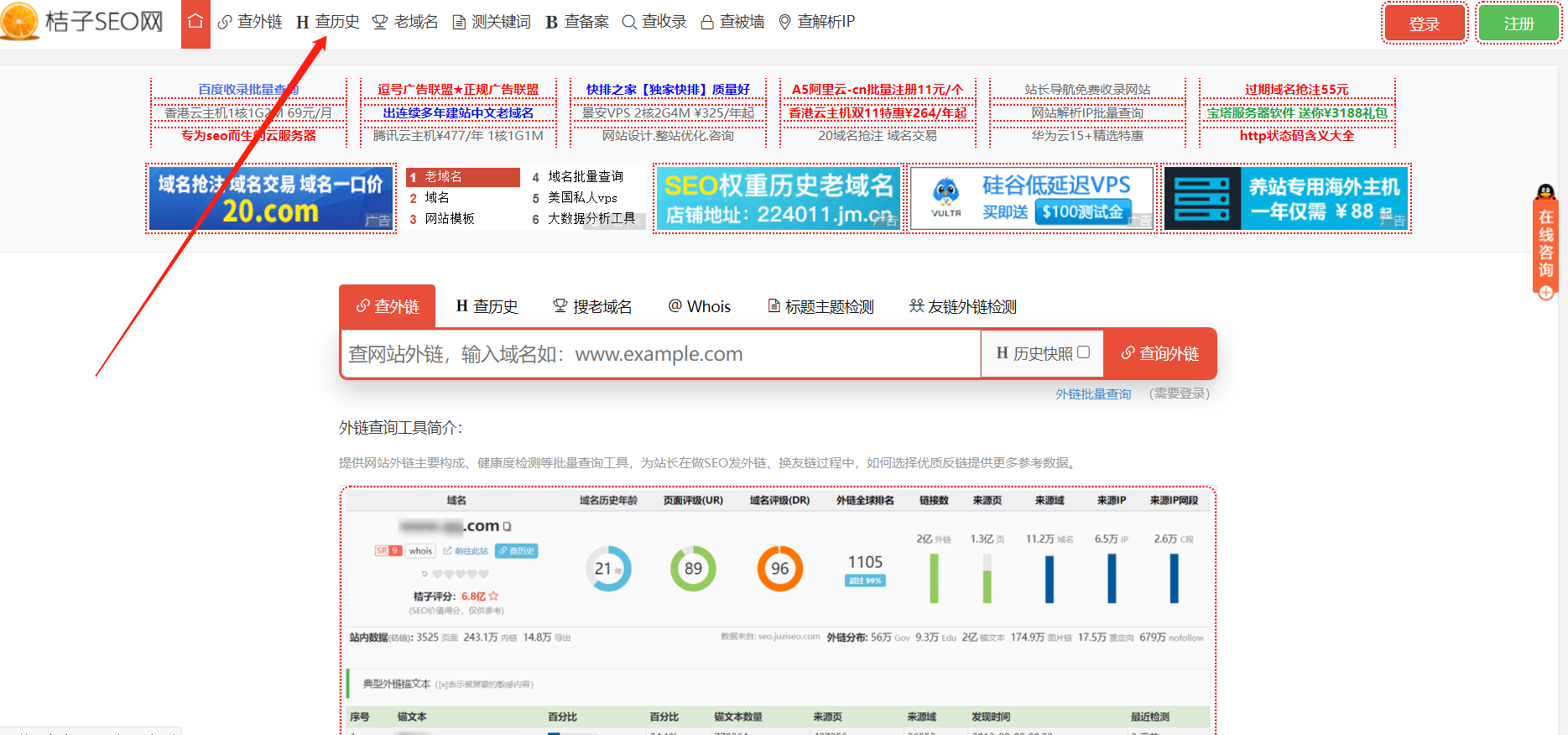Switch to the 搜老域名 search tab
Image resolution: width=1568 pixels, height=735 pixels.
pyautogui.click(x=592, y=306)
